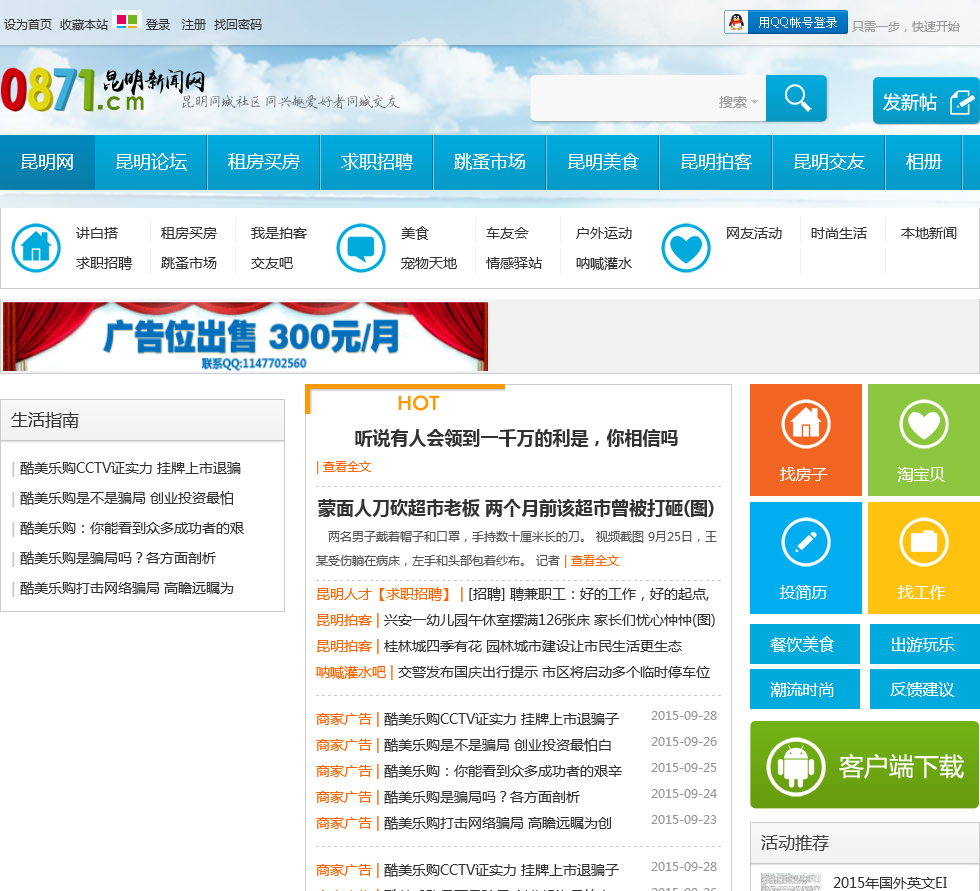Click the colorful squares icon before 登录
The height and width of the screenshot is (891, 980).
[127, 22]
